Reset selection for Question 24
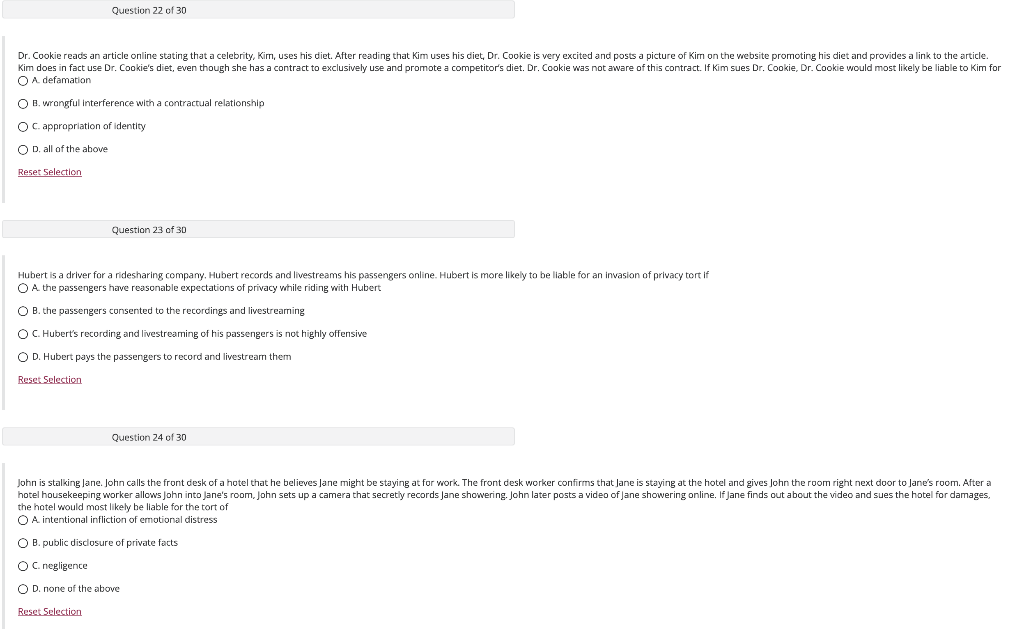 (50, 611)
